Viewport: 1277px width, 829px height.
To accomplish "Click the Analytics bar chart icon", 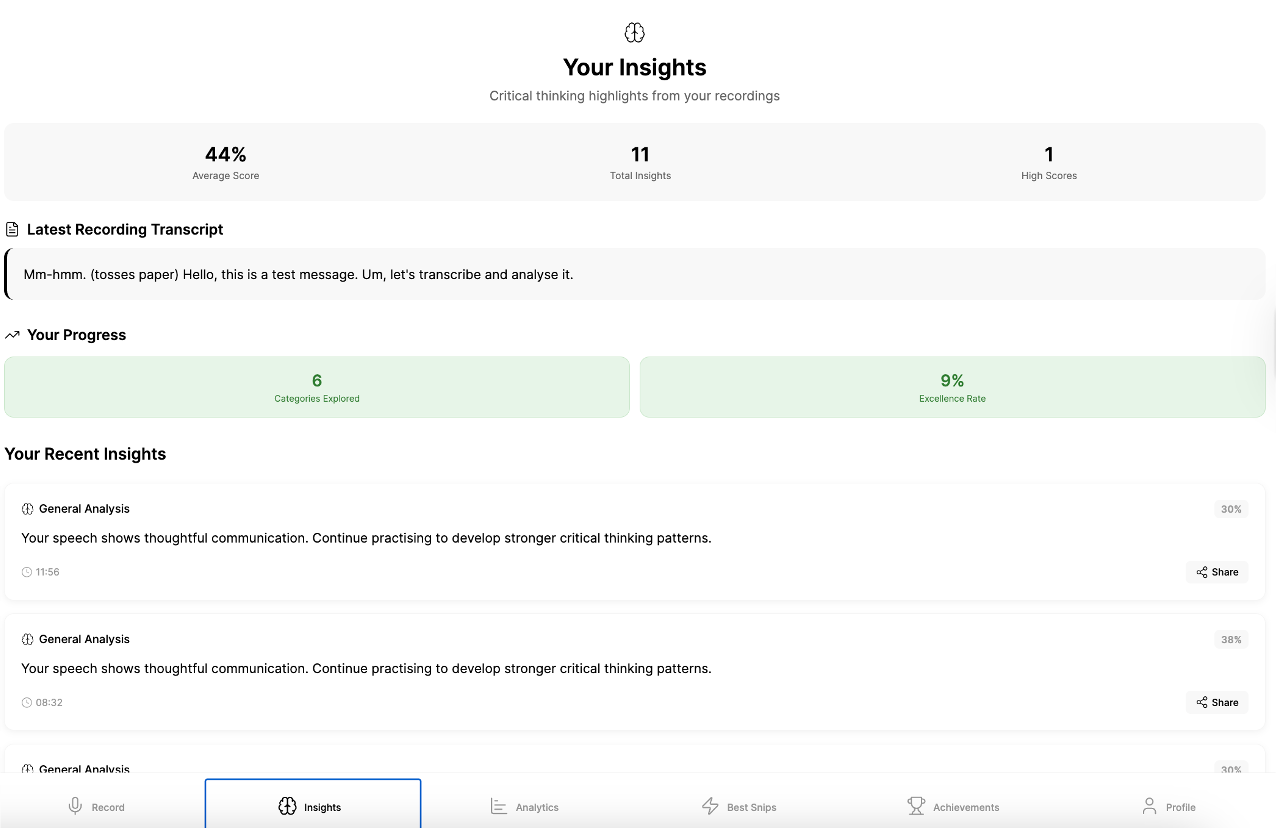I will pyautogui.click(x=499, y=806).
